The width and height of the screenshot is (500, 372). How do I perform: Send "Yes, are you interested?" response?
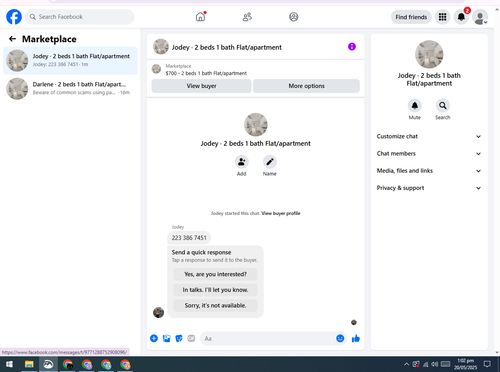(215, 274)
